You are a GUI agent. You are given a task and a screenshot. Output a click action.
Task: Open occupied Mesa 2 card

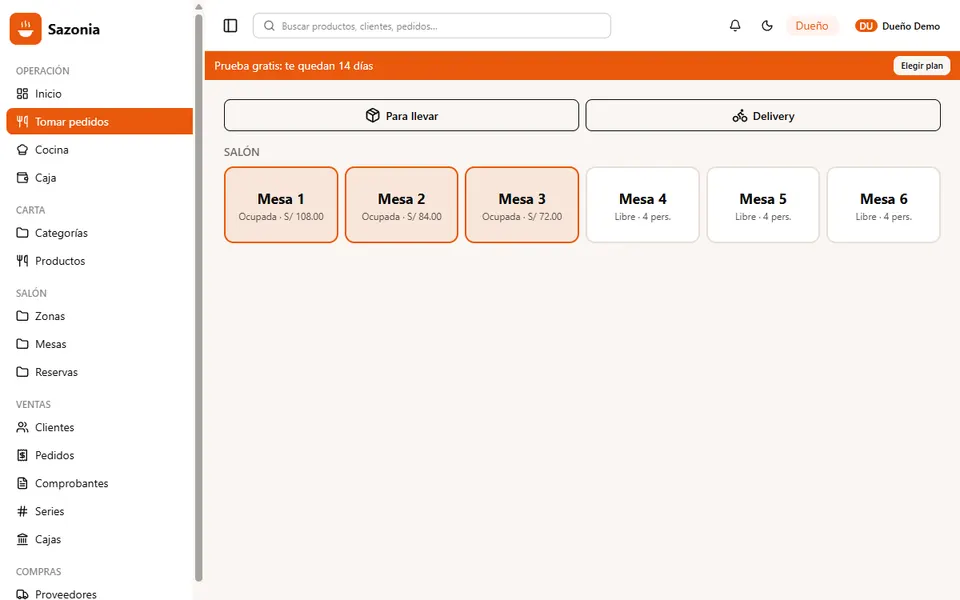click(x=402, y=205)
